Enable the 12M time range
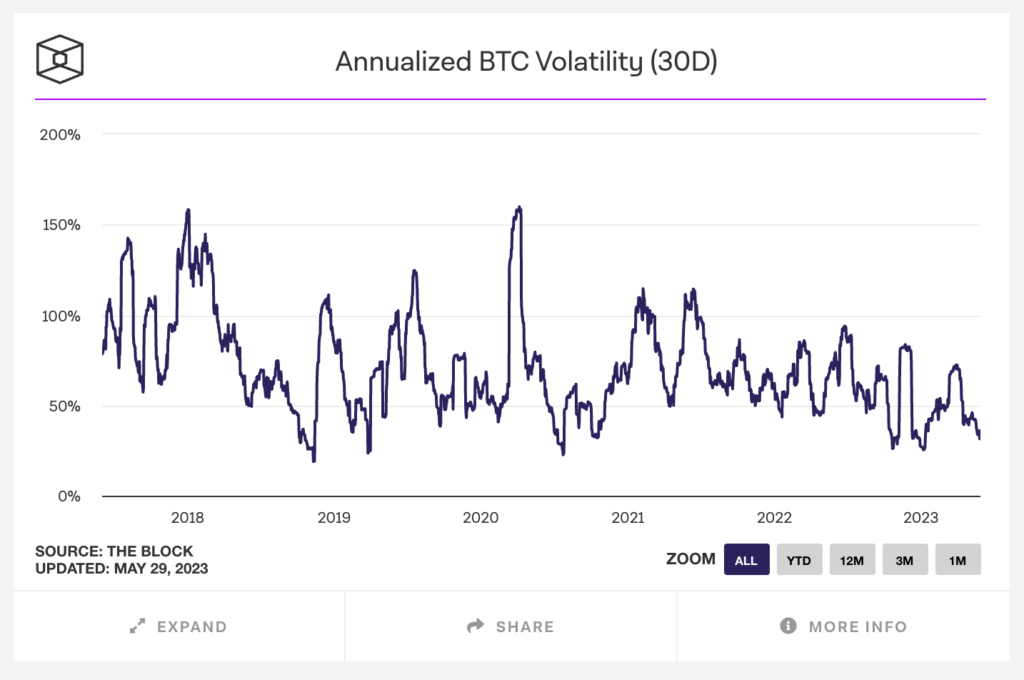The image size is (1024, 680). coord(852,559)
